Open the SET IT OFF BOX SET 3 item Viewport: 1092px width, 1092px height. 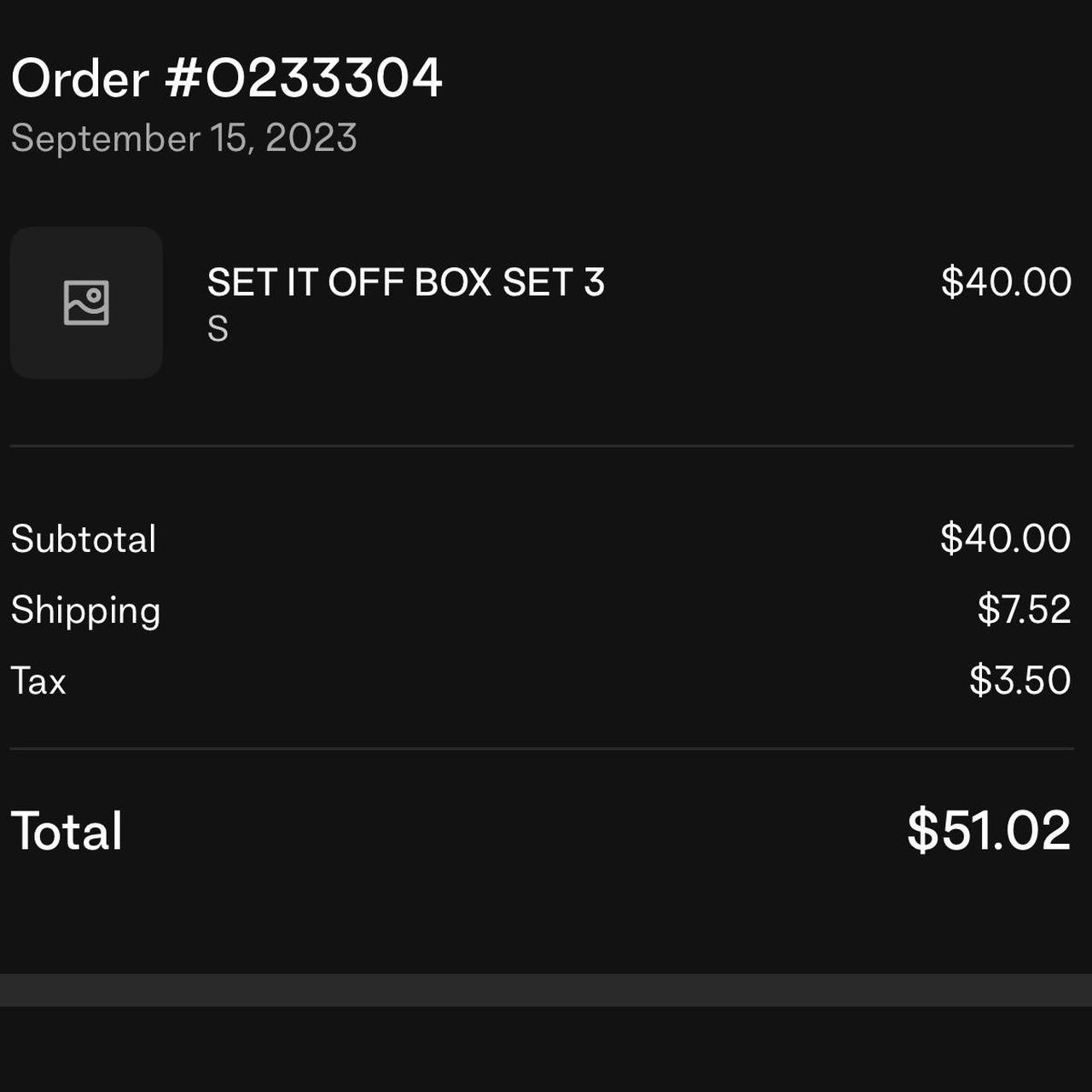coord(405,282)
